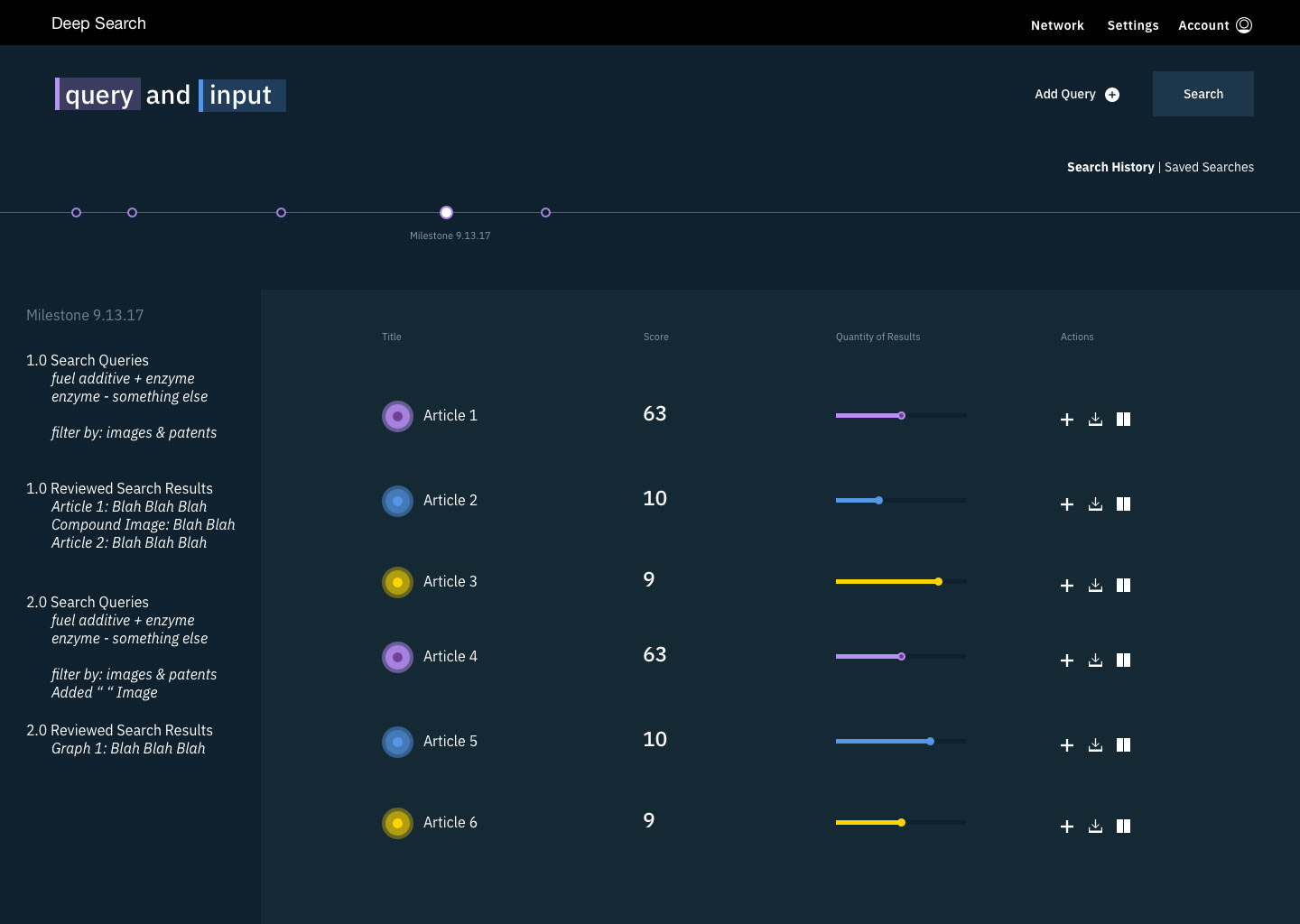Select the first timeline marker on the left

pos(76,212)
